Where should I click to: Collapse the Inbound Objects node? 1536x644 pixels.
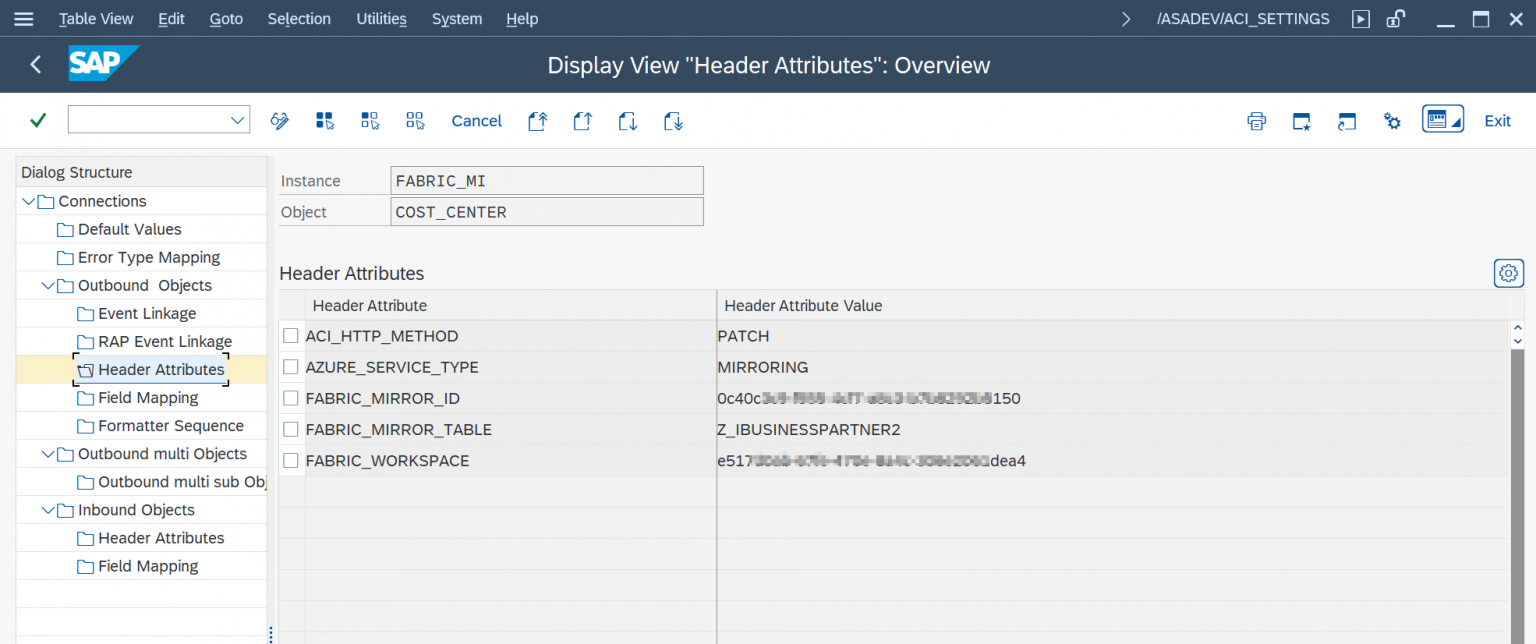47,509
